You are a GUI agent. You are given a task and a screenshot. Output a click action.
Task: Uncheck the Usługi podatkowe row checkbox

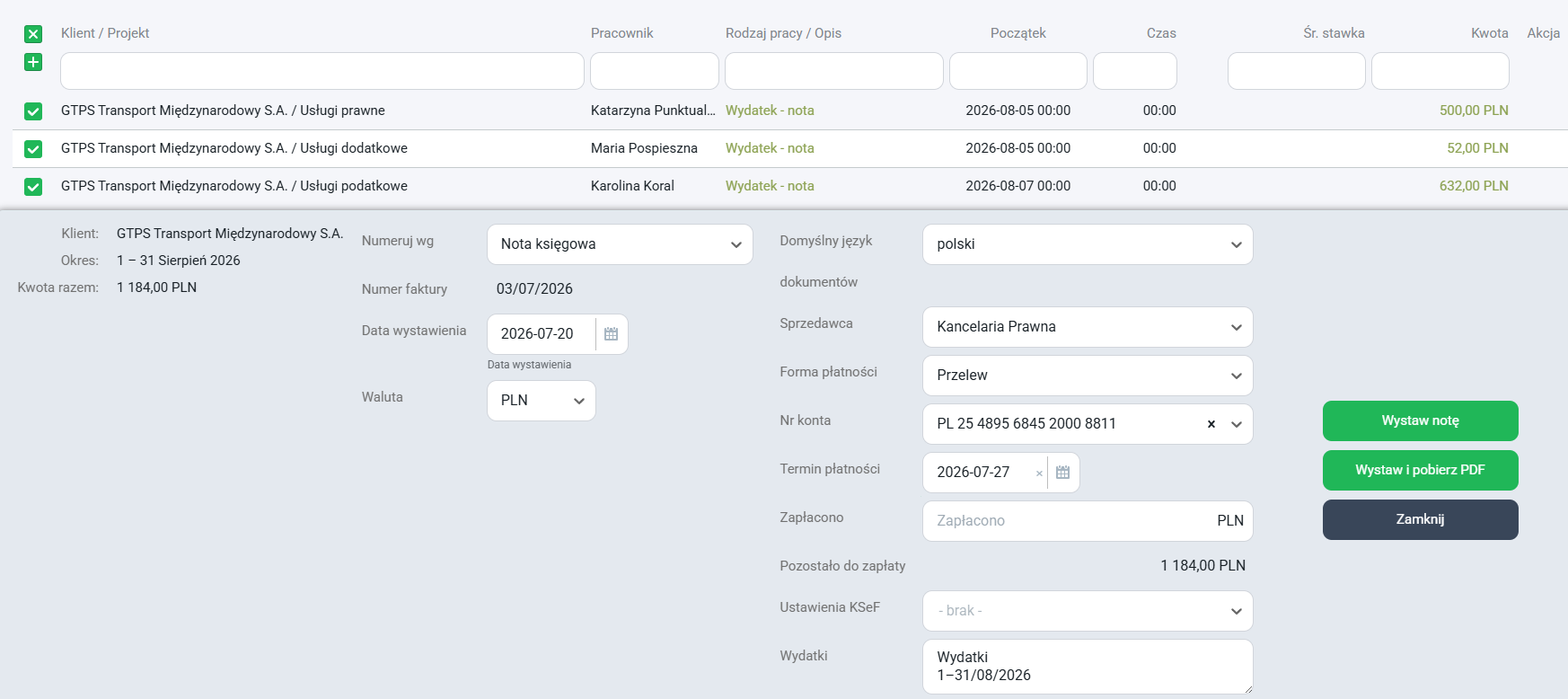(33, 187)
